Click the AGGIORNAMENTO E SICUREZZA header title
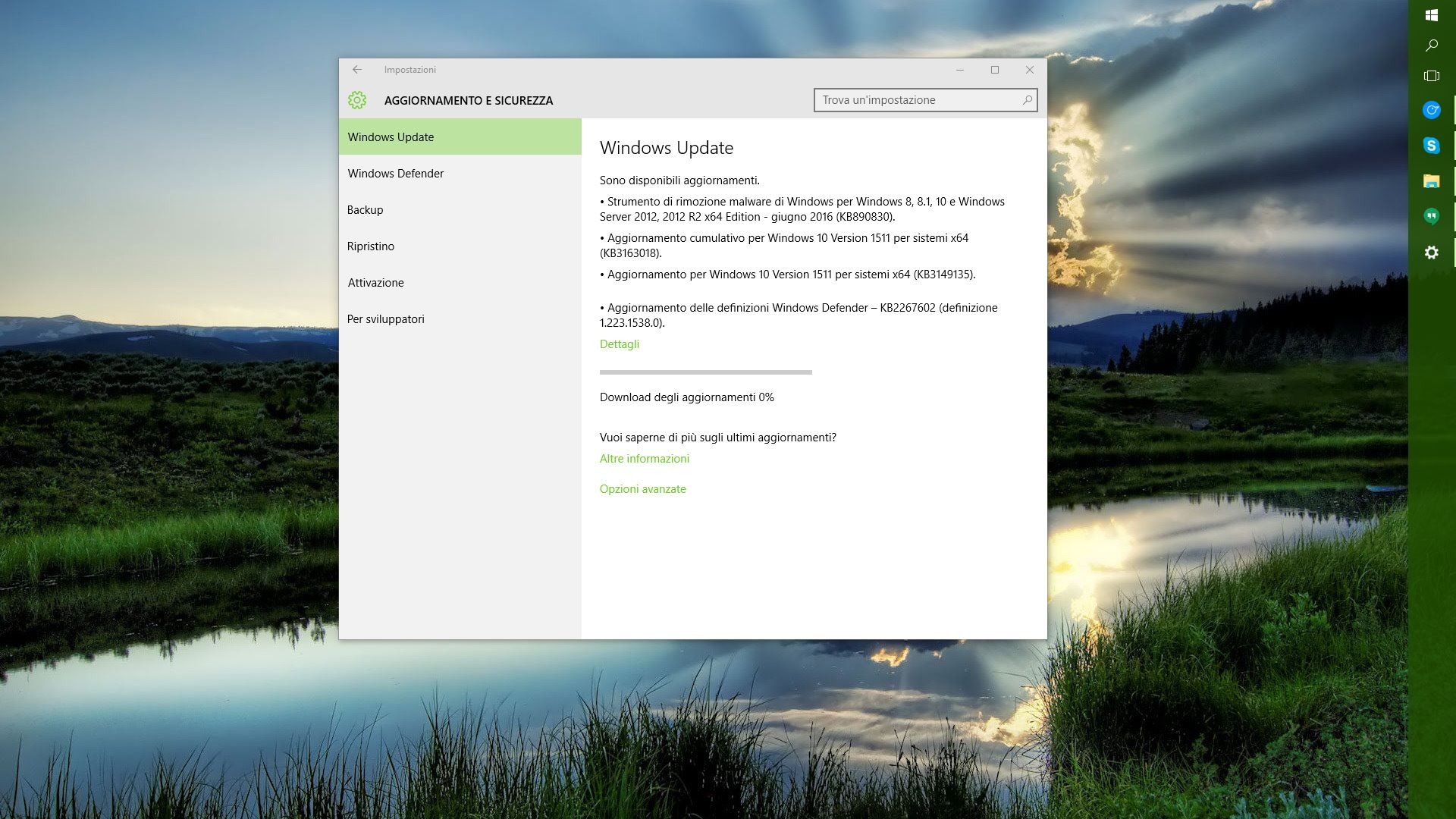1456x819 pixels. [x=469, y=101]
